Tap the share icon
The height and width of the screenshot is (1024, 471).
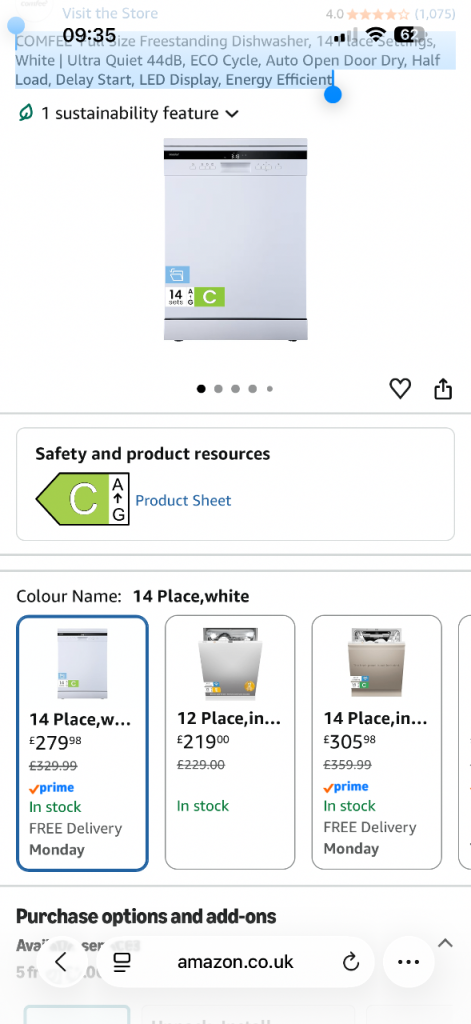[443, 388]
